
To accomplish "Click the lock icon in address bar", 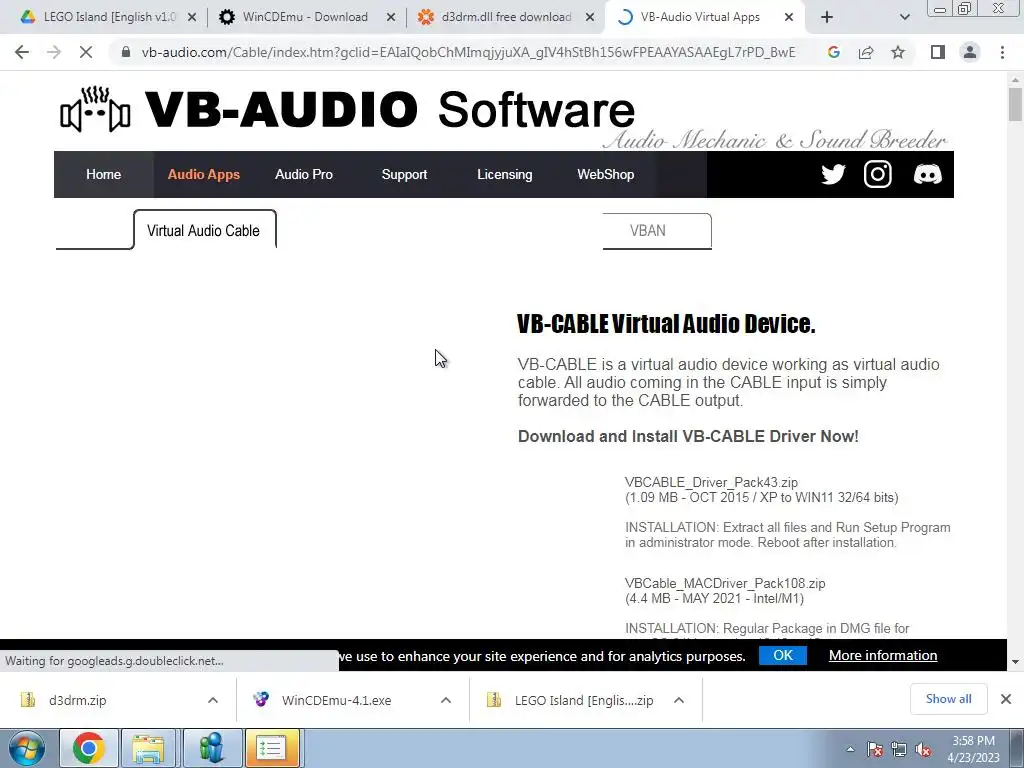I will [x=126, y=52].
